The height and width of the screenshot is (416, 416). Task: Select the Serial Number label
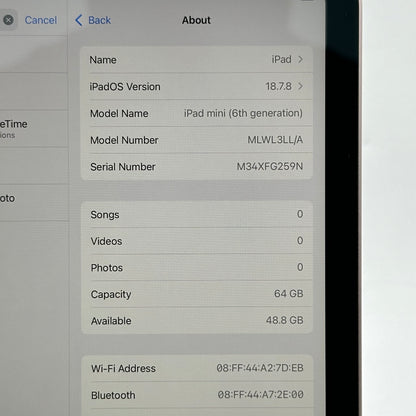[123, 167]
